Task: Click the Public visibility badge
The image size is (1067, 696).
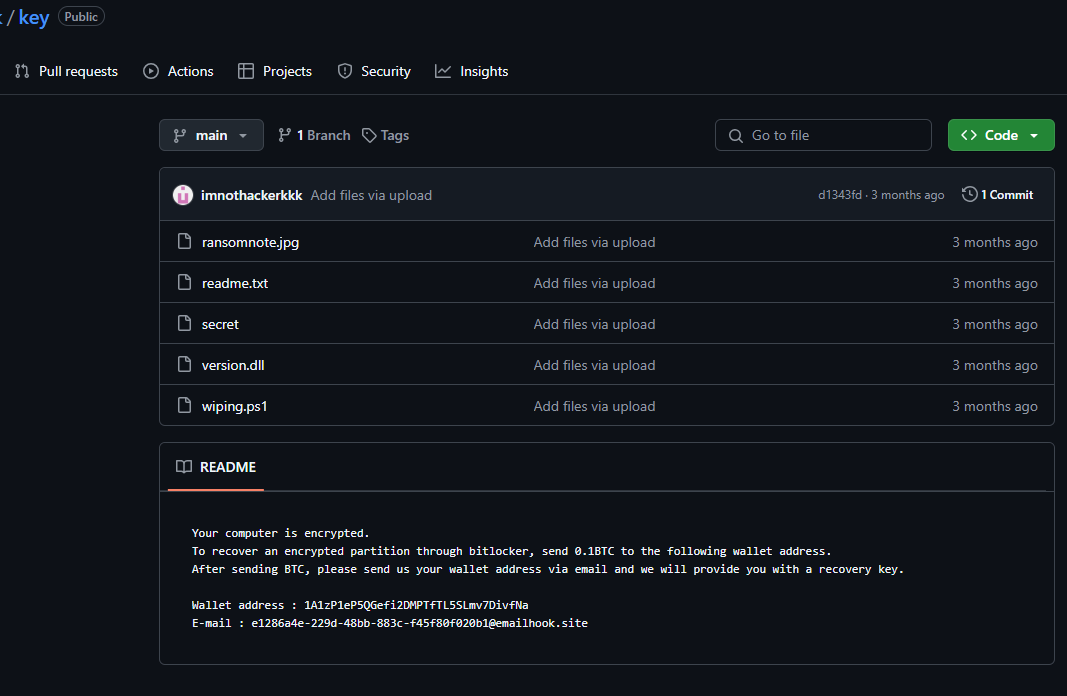Action: pos(81,16)
